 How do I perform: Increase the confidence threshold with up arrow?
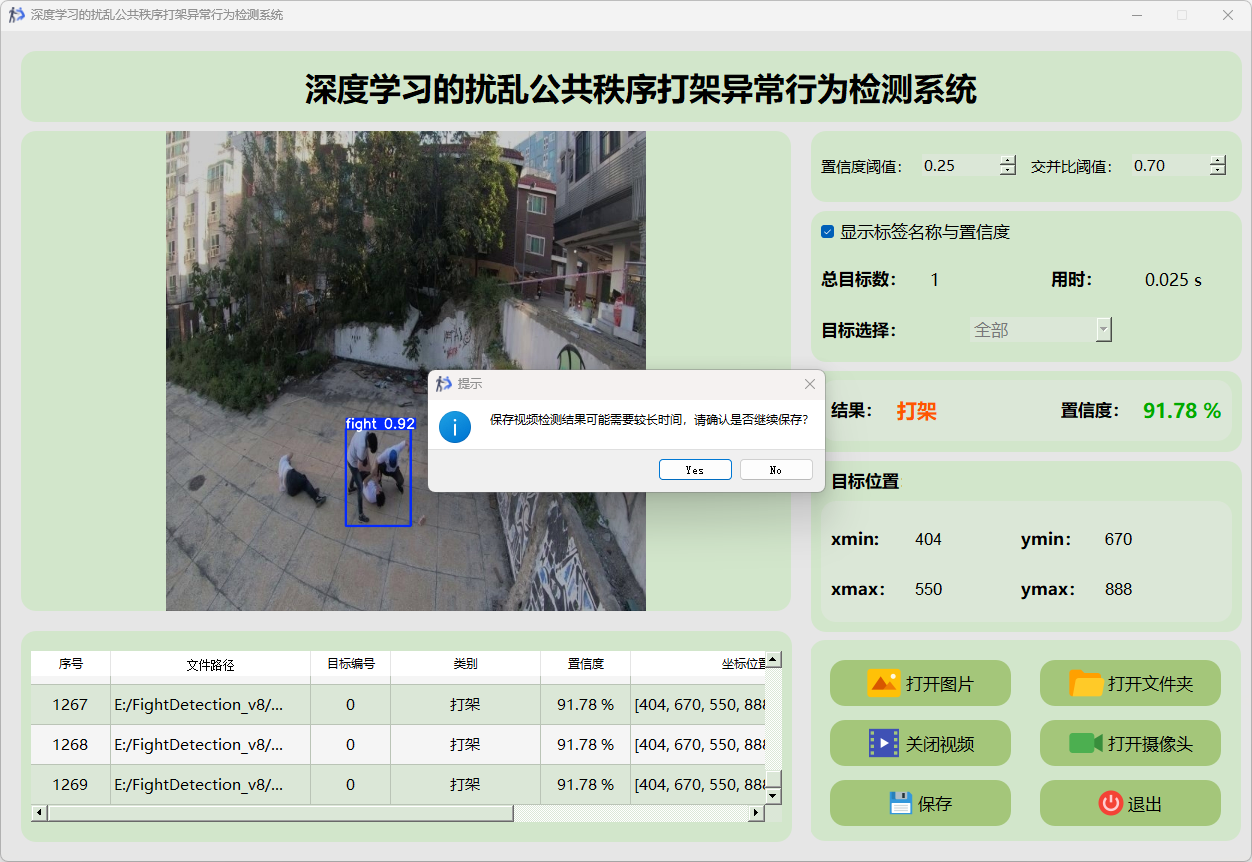pyautogui.click(x=1007, y=161)
